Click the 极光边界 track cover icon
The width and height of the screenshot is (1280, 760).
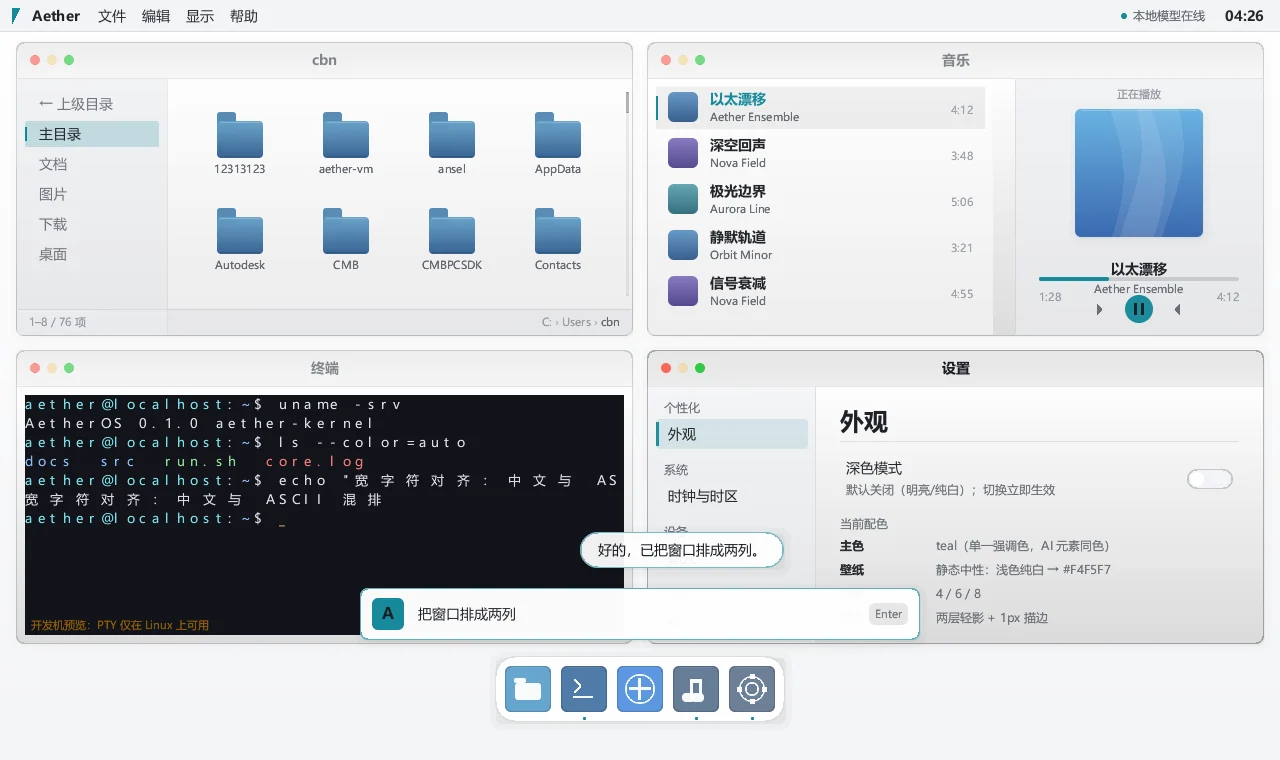click(x=683, y=199)
